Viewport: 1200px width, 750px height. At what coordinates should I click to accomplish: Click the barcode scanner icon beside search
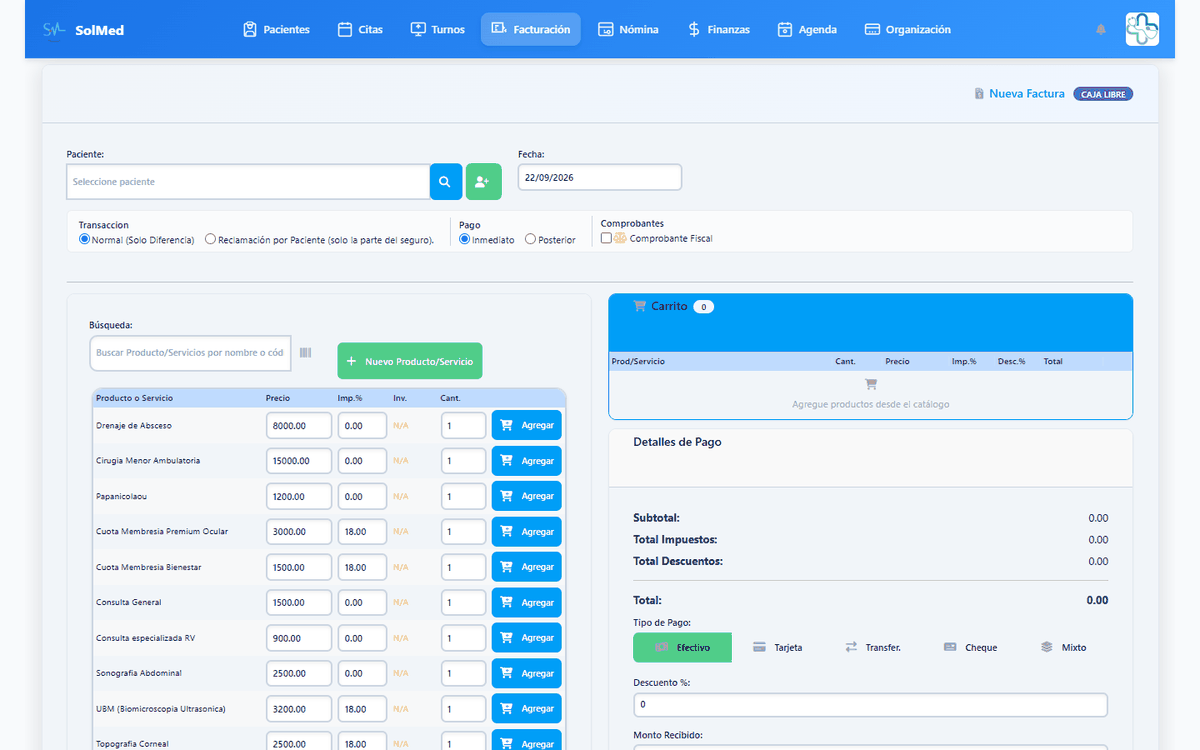[x=305, y=352]
